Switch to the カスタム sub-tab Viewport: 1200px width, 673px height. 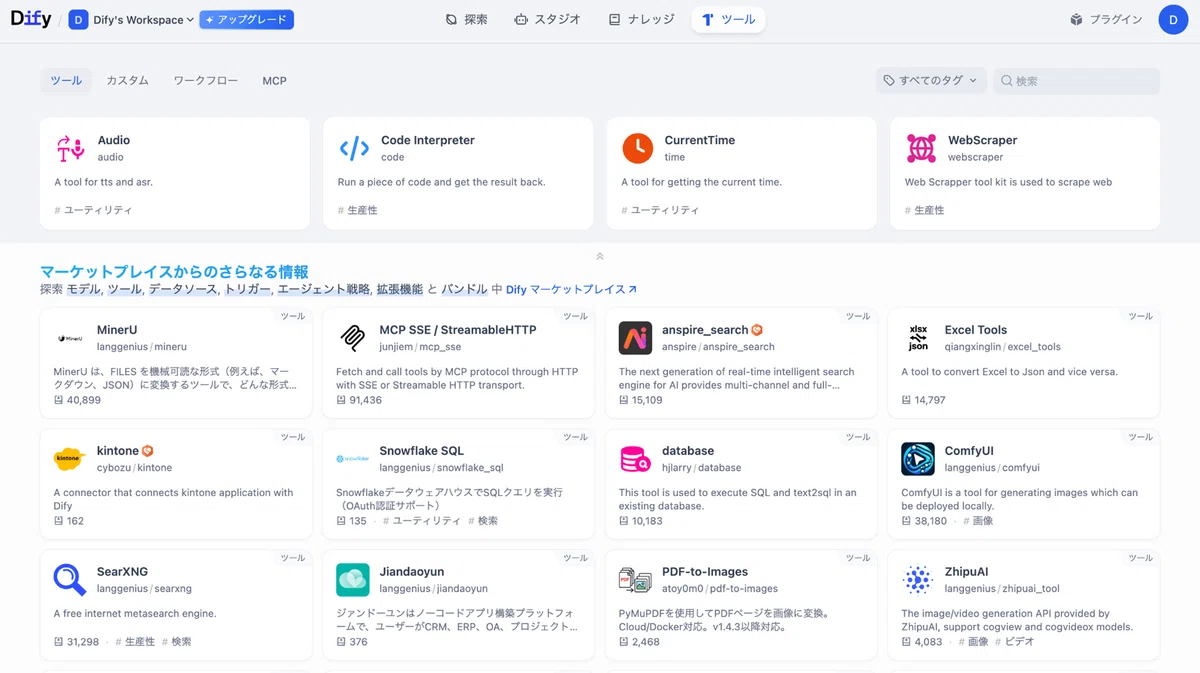[x=127, y=80]
